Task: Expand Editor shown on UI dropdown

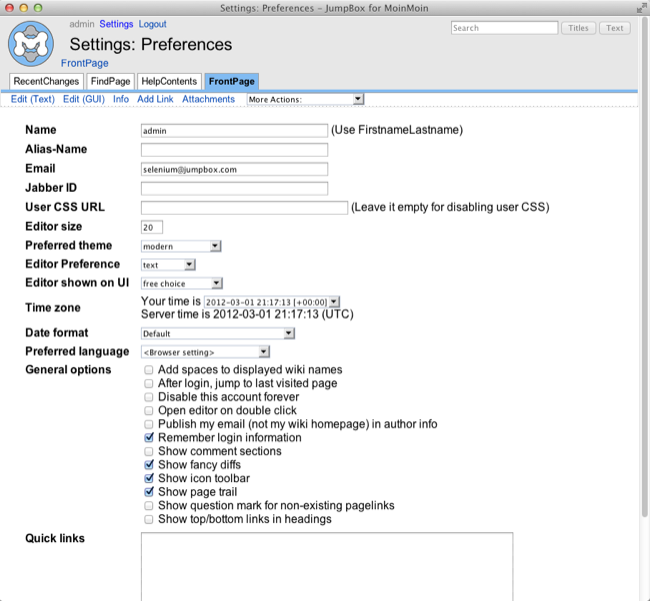Action: click(182, 284)
